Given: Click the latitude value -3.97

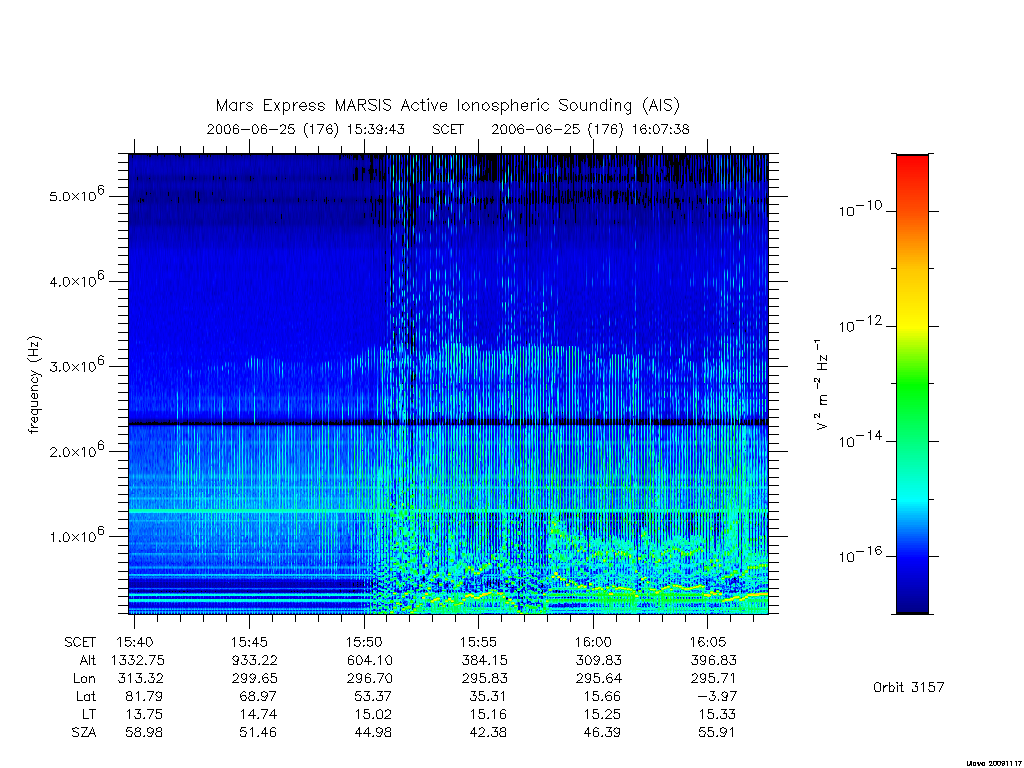Looking at the screenshot, I should tap(717, 696).
